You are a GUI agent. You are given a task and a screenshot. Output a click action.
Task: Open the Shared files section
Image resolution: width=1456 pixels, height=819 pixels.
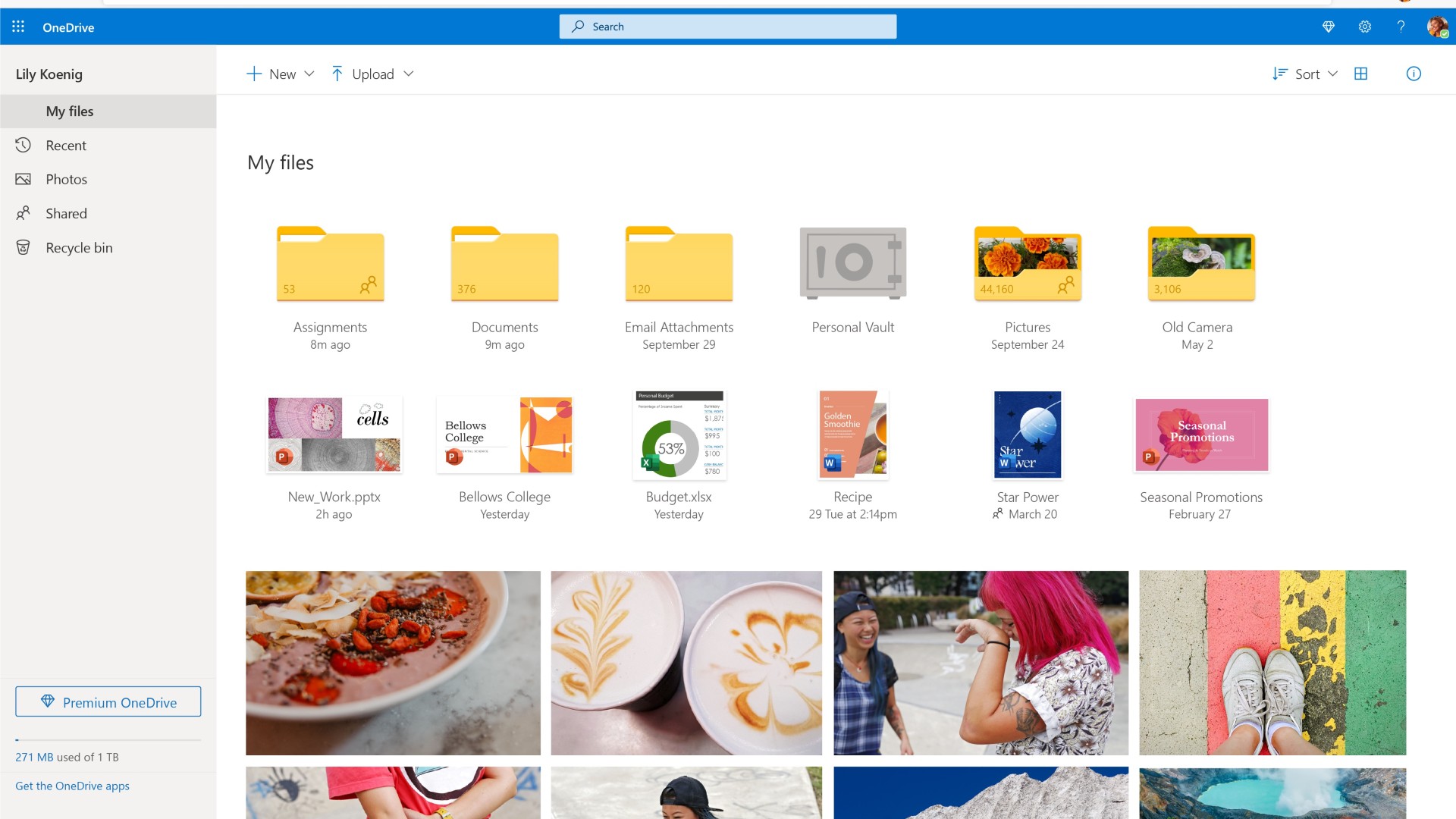[66, 213]
